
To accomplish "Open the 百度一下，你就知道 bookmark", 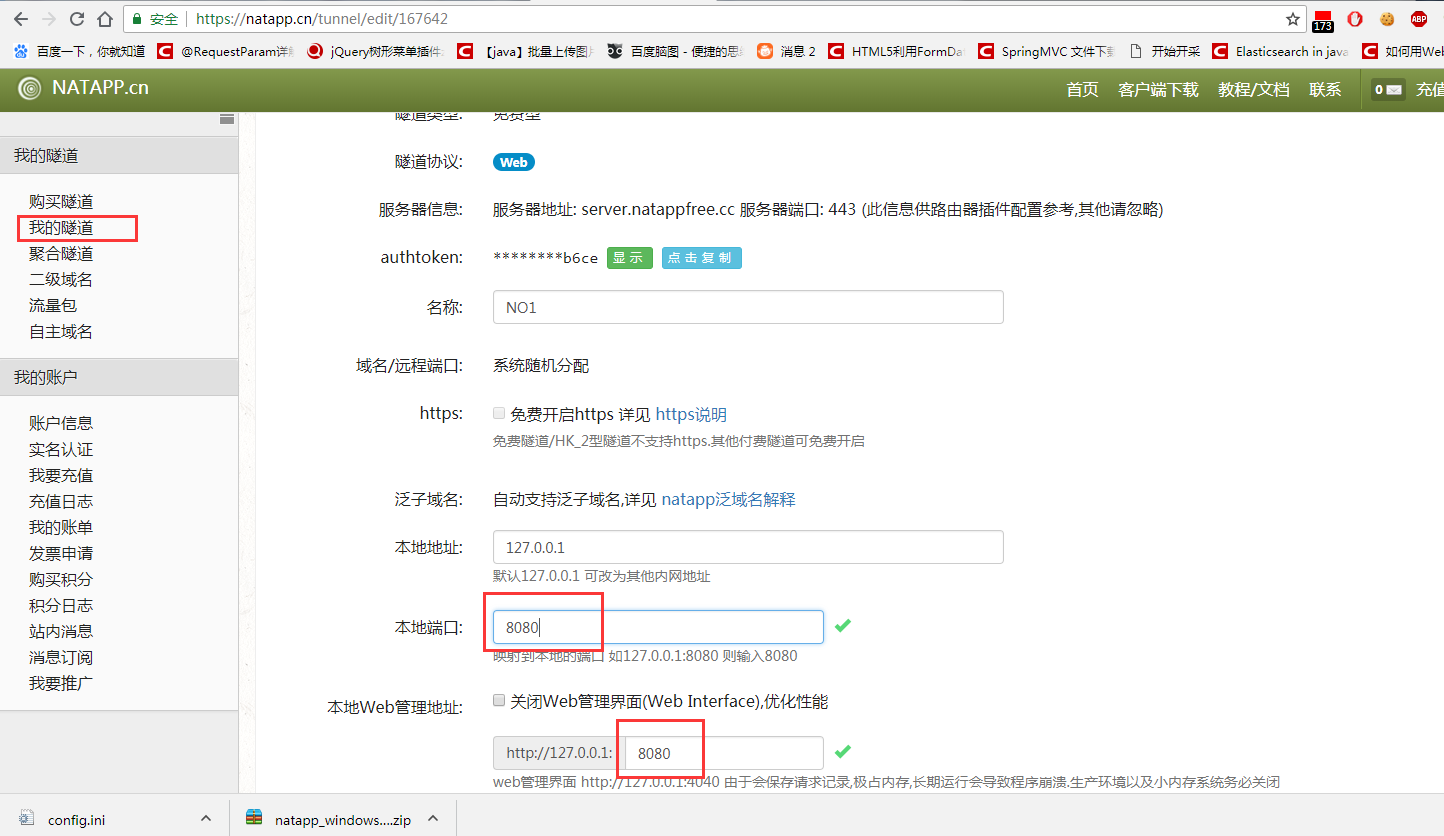I will coord(80,51).
